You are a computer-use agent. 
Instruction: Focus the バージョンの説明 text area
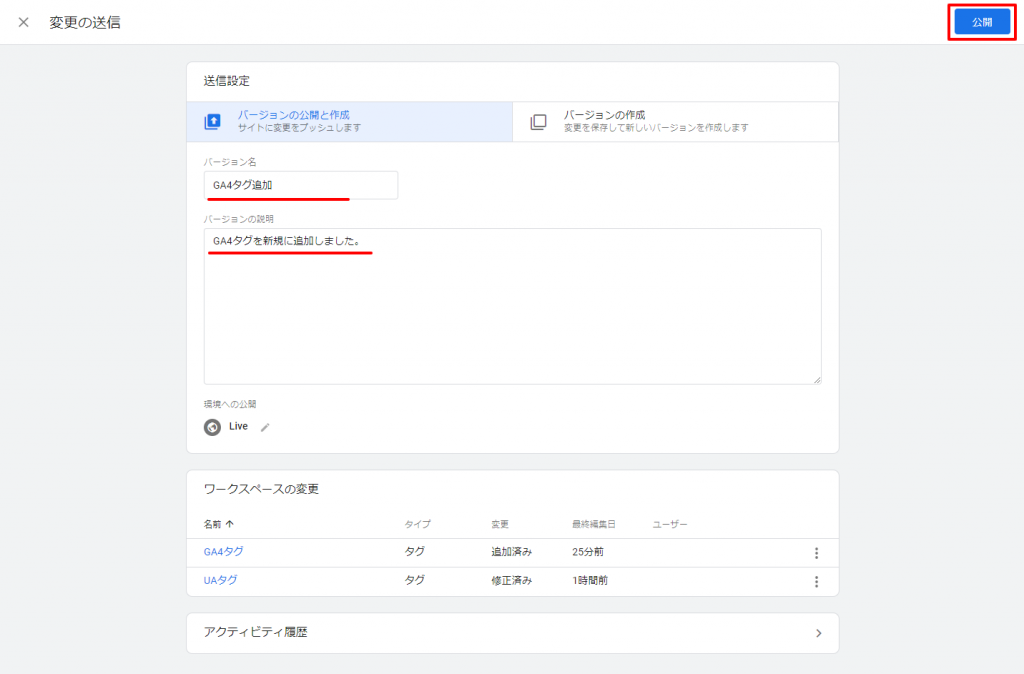click(512, 306)
